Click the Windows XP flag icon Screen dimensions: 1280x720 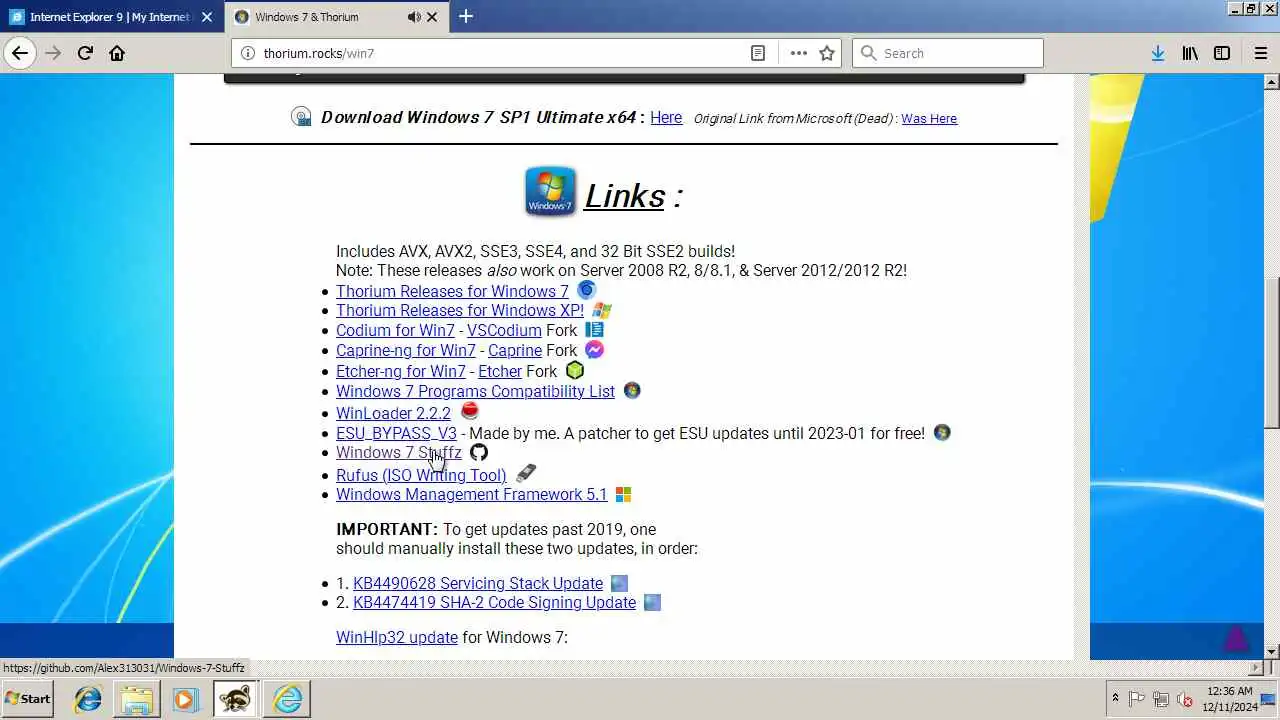click(x=602, y=310)
